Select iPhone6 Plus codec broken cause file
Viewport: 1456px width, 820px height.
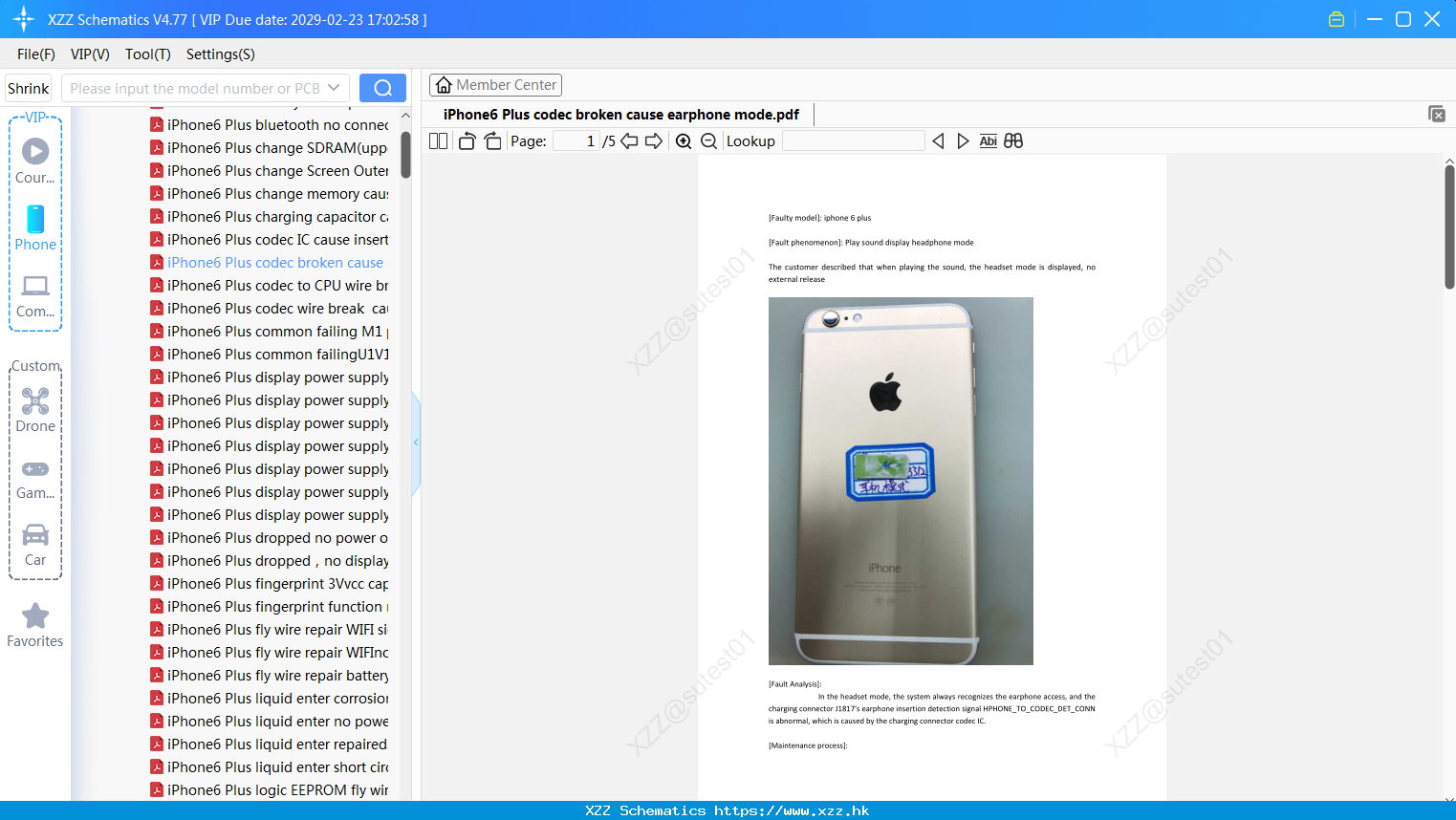(x=268, y=263)
